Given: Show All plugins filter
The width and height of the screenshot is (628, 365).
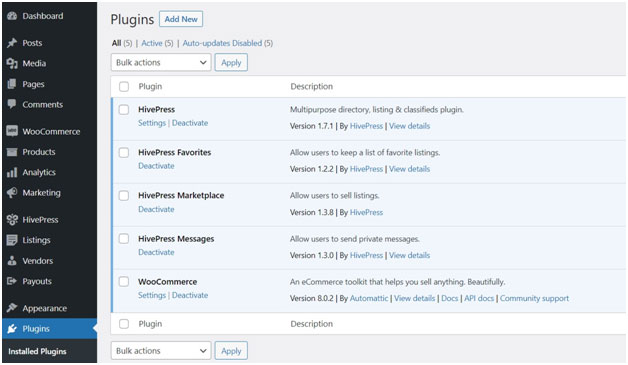Looking at the screenshot, I should point(117,43).
